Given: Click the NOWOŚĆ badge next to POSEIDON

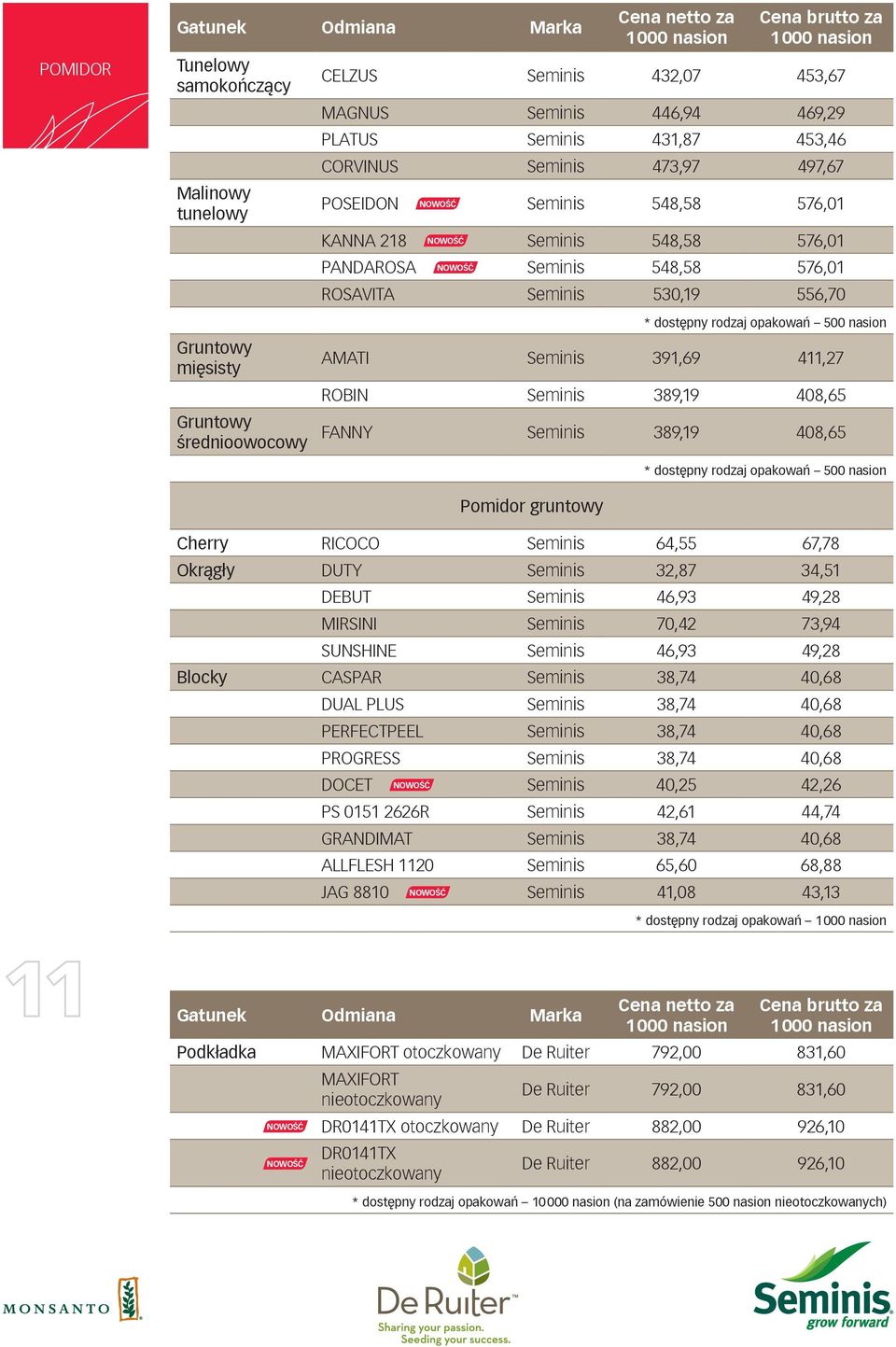Looking at the screenshot, I should (x=438, y=203).
